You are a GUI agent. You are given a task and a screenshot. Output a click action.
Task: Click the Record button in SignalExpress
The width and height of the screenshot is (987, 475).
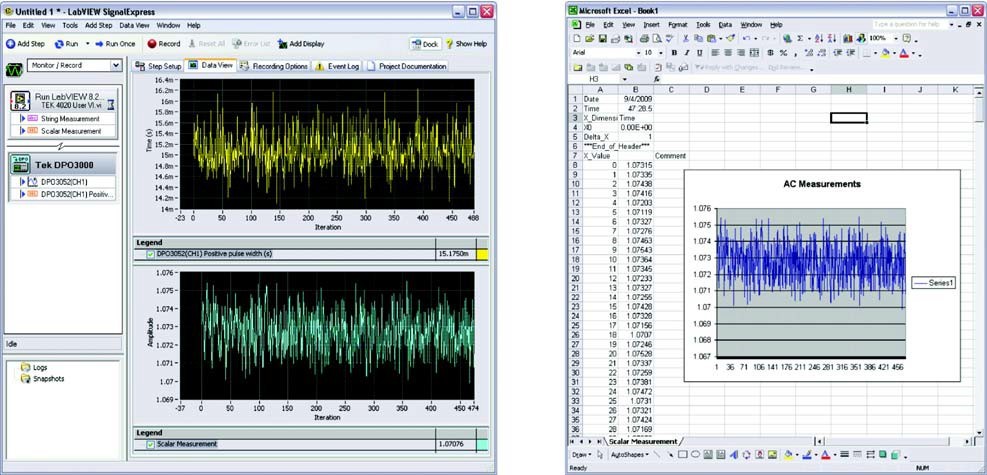click(x=164, y=44)
